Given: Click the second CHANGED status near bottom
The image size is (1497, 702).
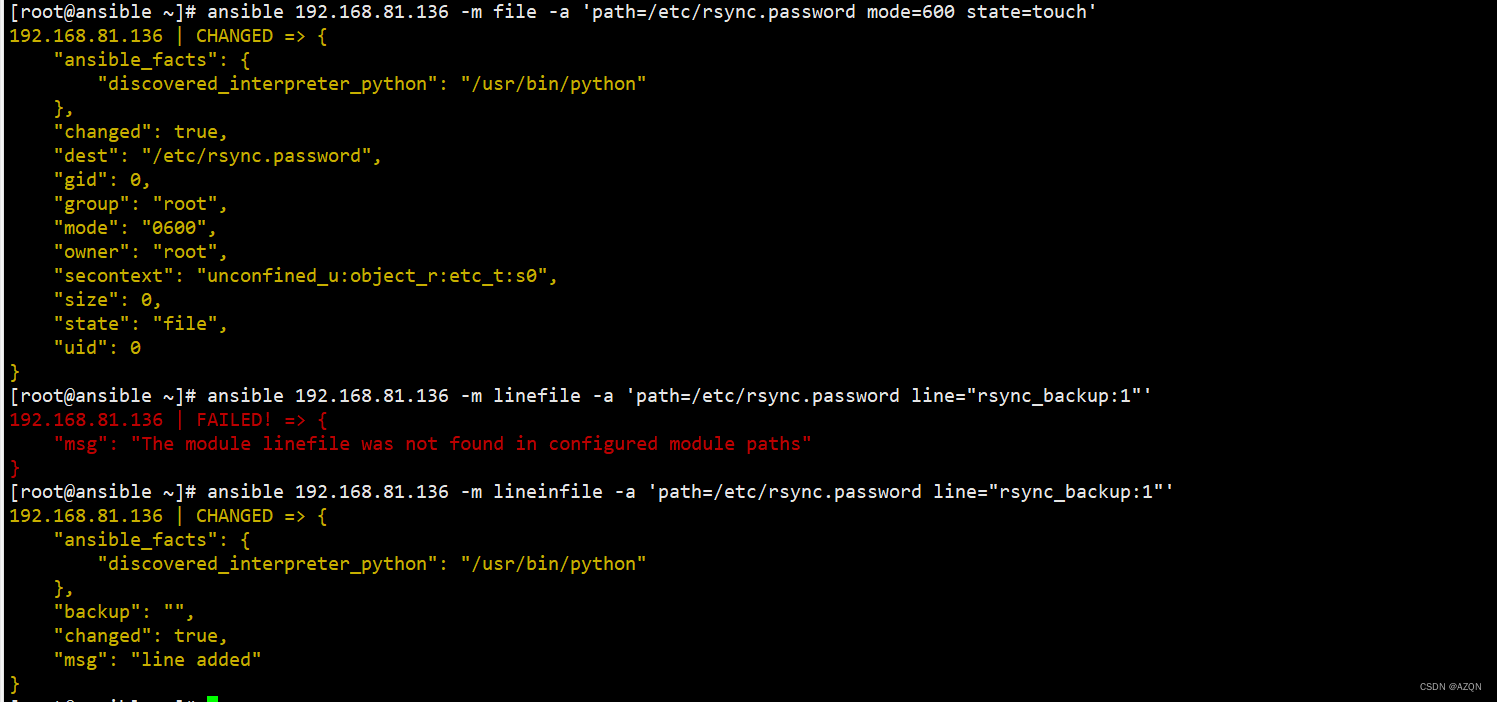Looking at the screenshot, I should [168, 516].
